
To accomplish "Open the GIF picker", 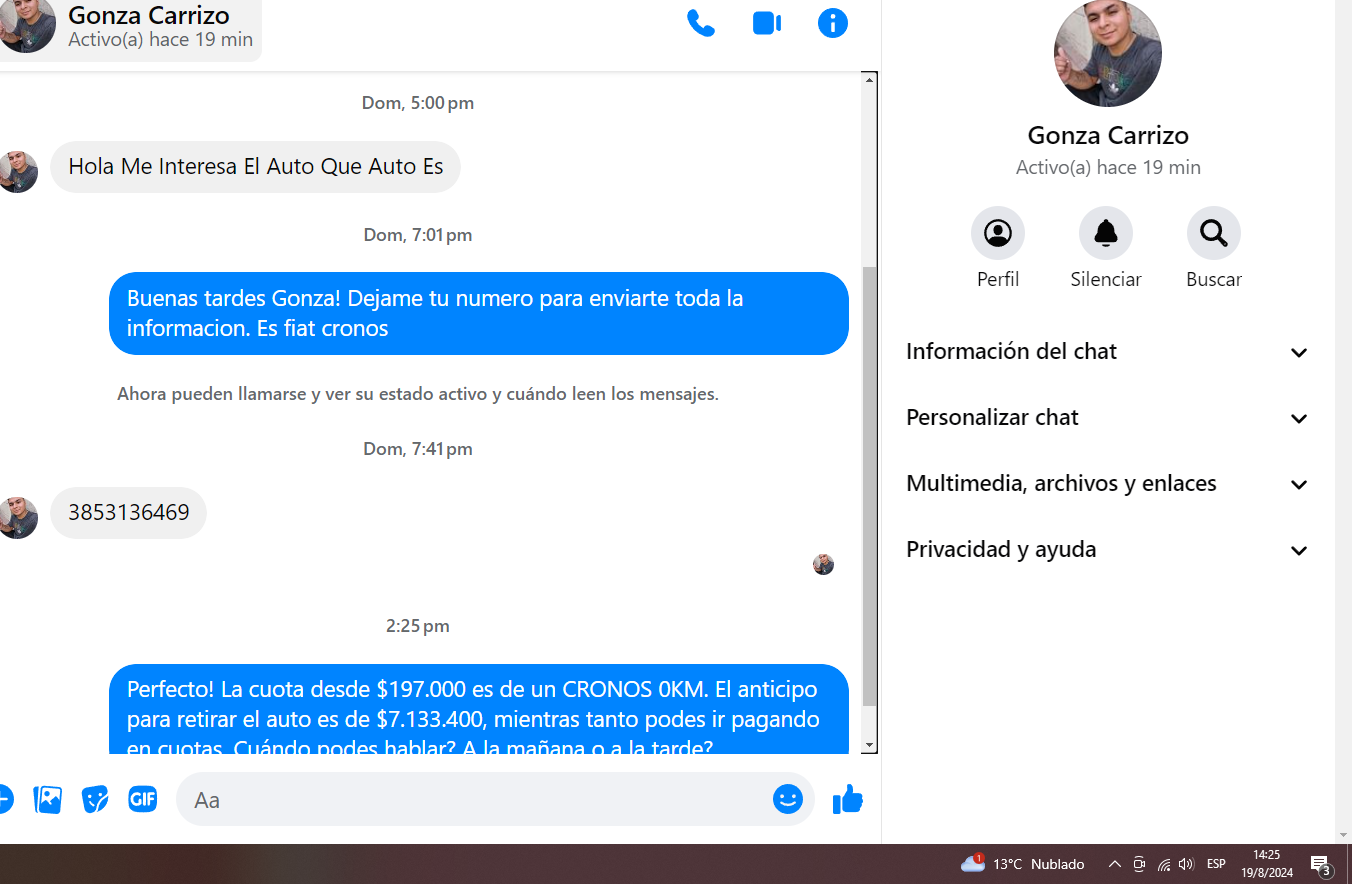I will 143,799.
